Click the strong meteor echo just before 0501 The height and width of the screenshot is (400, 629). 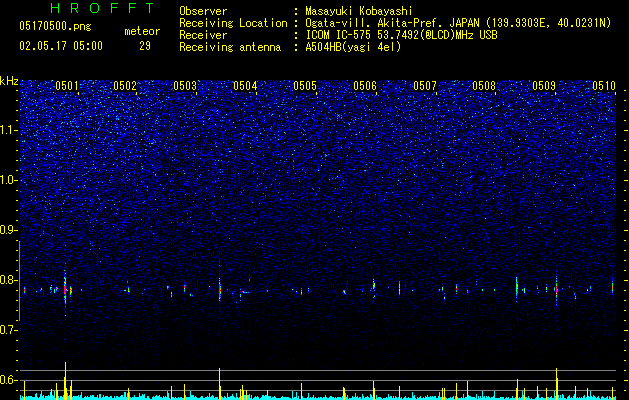click(x=65, y=290)
